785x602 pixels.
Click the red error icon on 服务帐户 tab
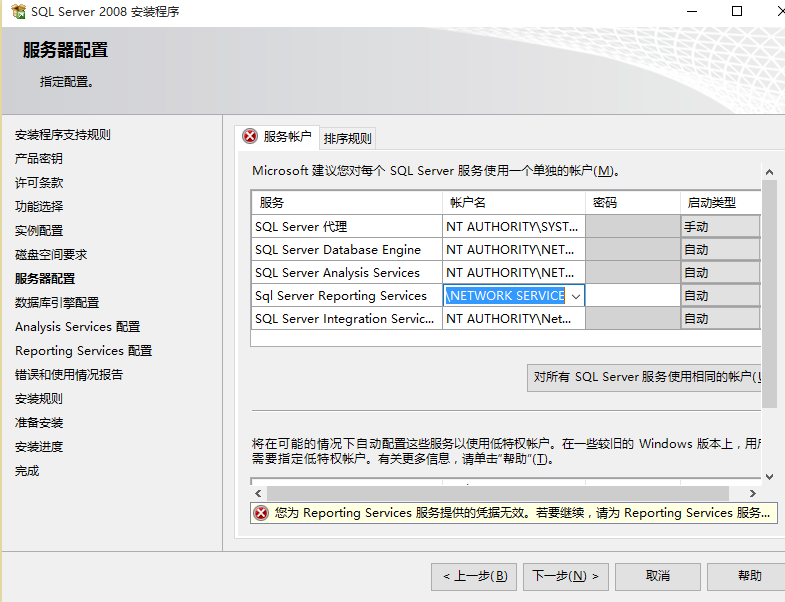tap(250, 136)
